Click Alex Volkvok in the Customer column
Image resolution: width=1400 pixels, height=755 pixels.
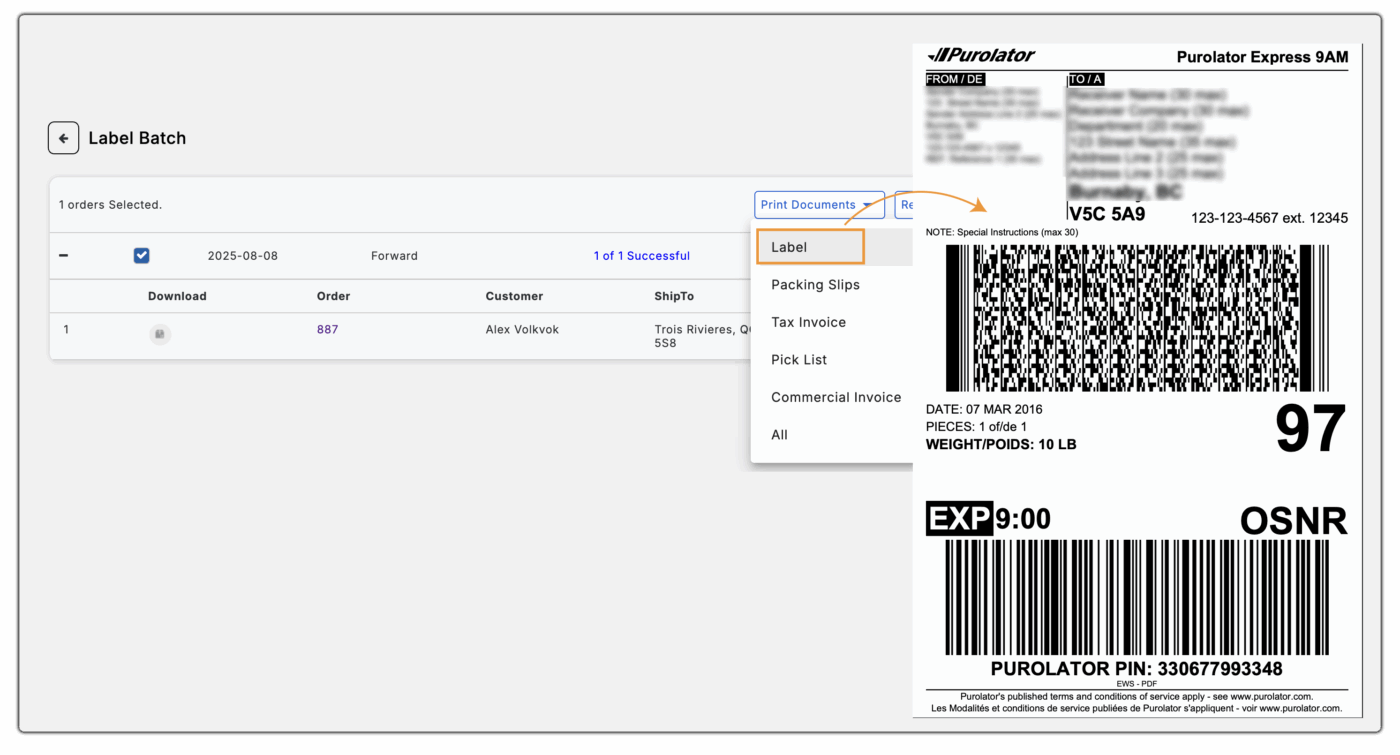point(522,329)
